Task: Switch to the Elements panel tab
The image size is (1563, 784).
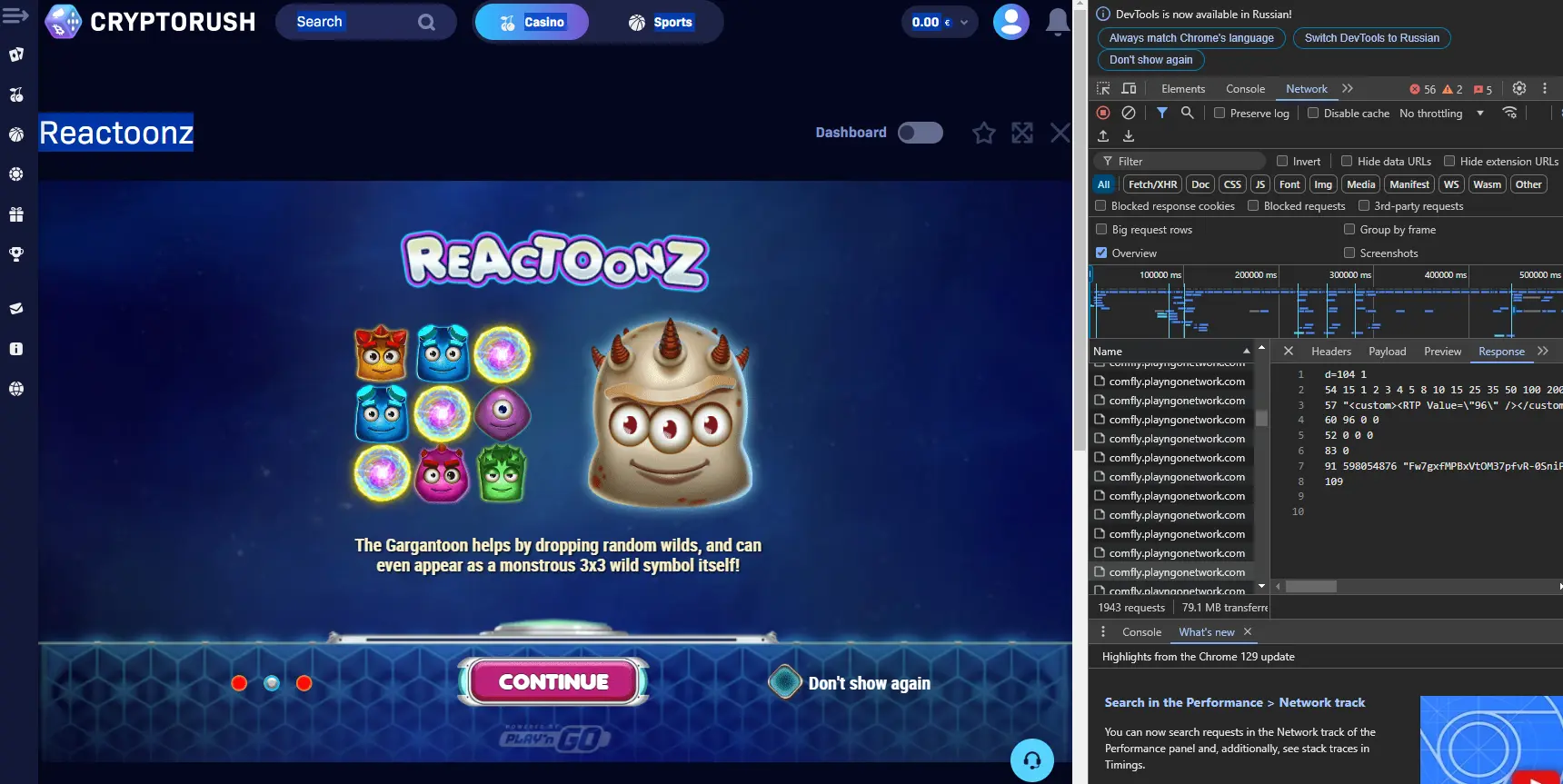Action: click(1183, 88)
